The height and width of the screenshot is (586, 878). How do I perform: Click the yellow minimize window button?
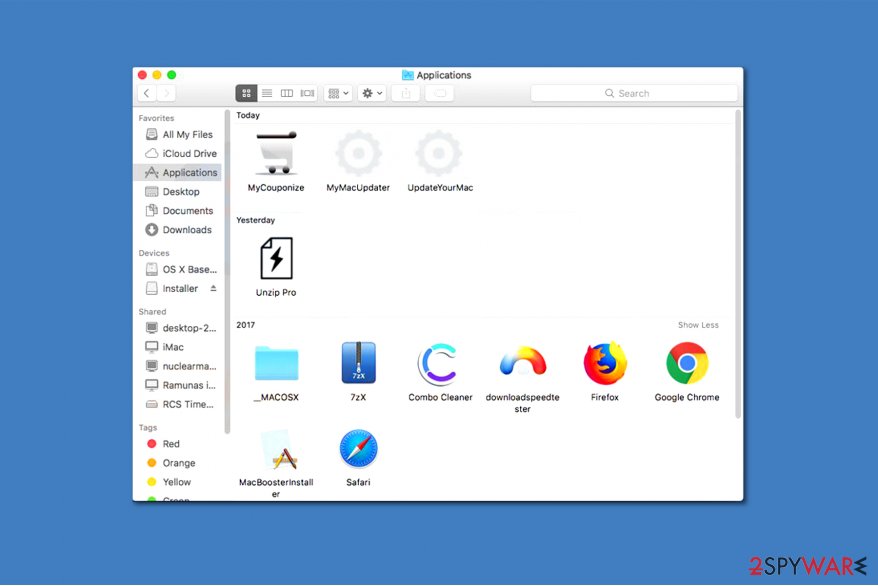pos(157,75)
